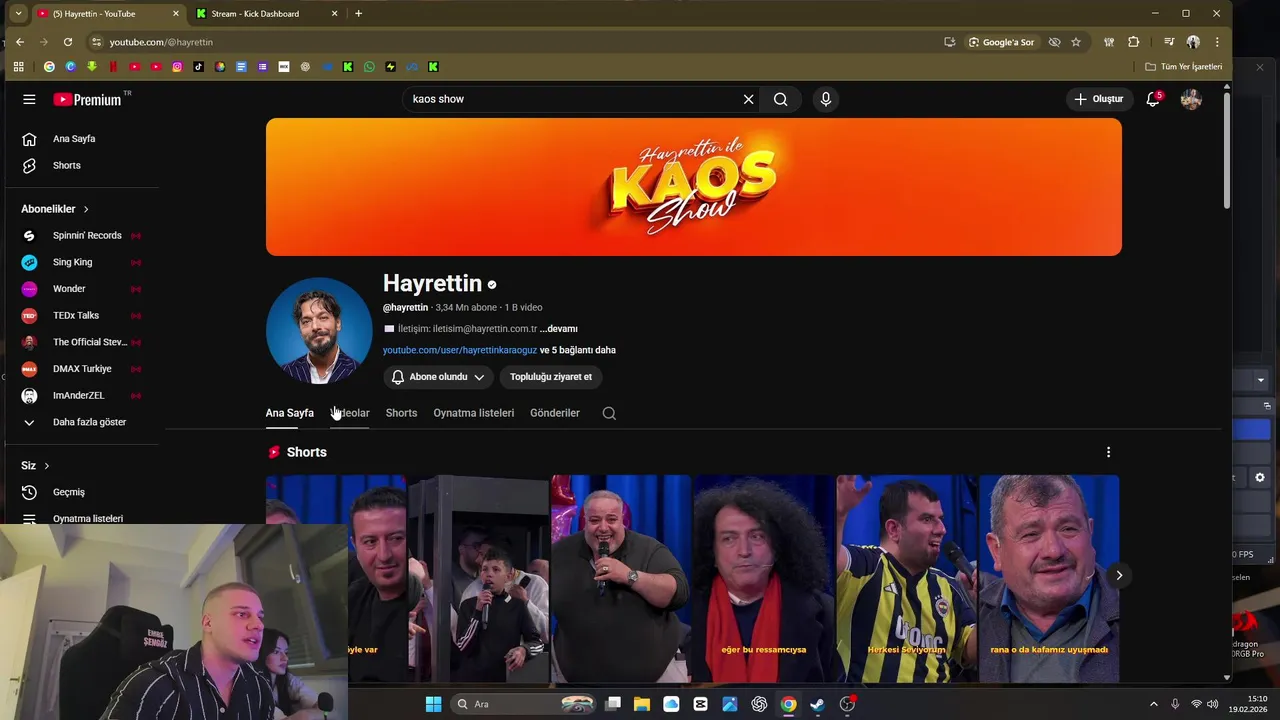Screen dimensions: 1280x720
Task: Open Shorts shelf three-dot options
Action: pos(1108,452)
